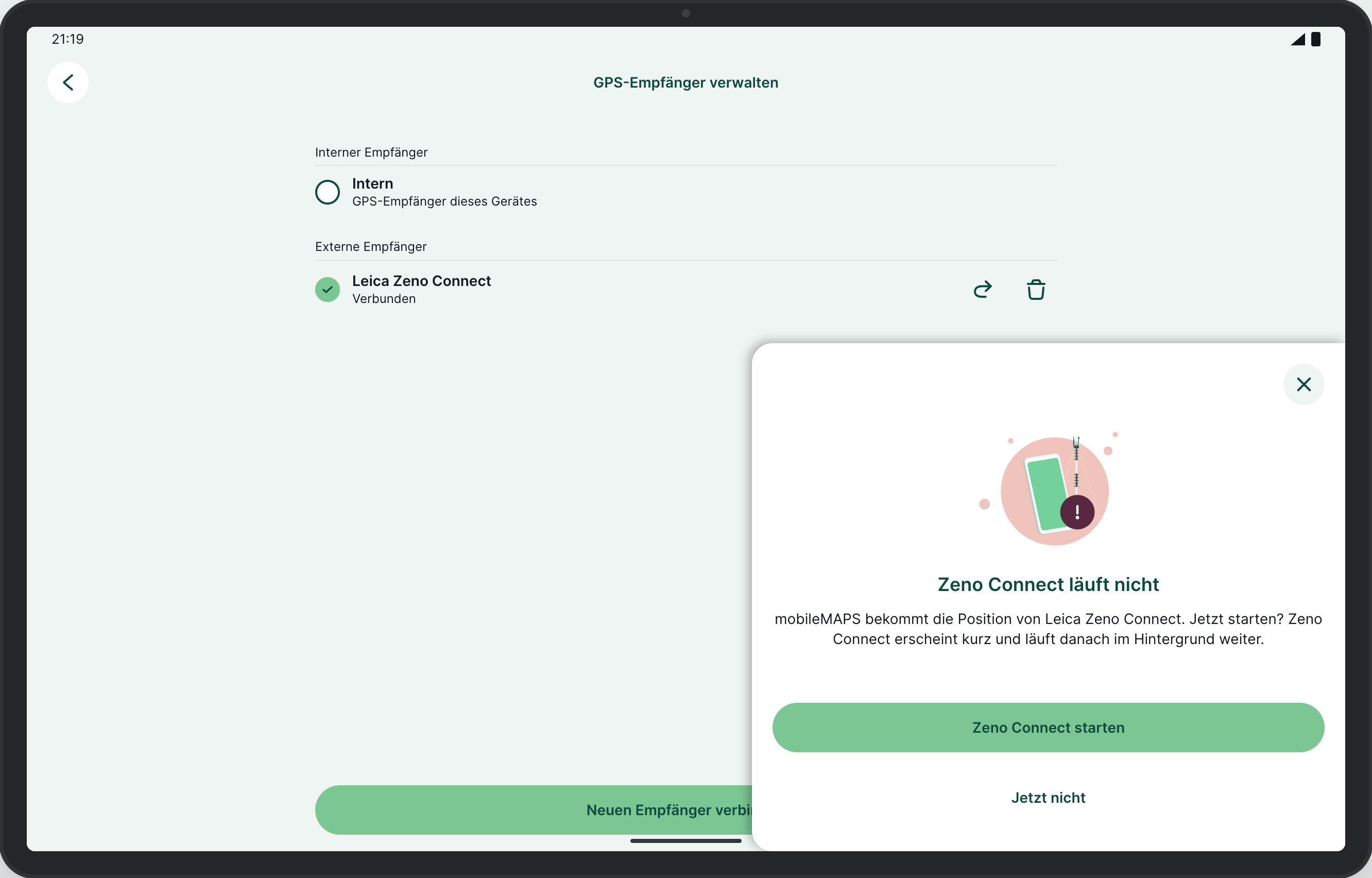Click the Leica Zeno Connect receiver name
Screen dimensions: 1372x878
pyautogui.click(x=422, y=281)
